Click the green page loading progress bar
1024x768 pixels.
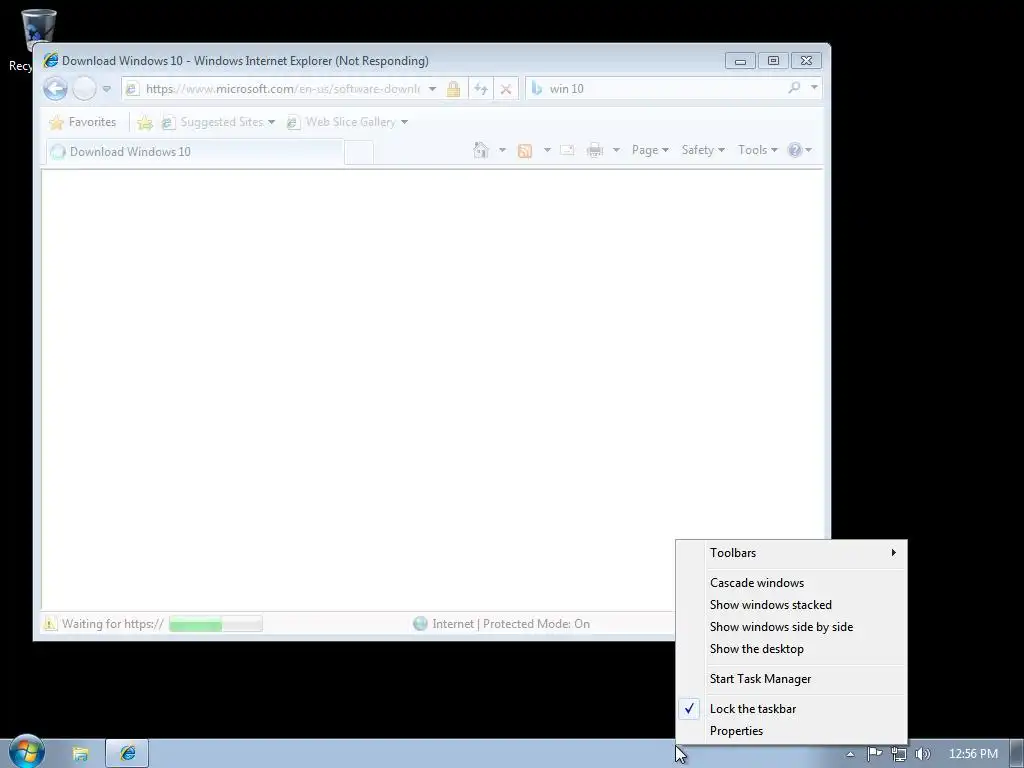(216, 624)
